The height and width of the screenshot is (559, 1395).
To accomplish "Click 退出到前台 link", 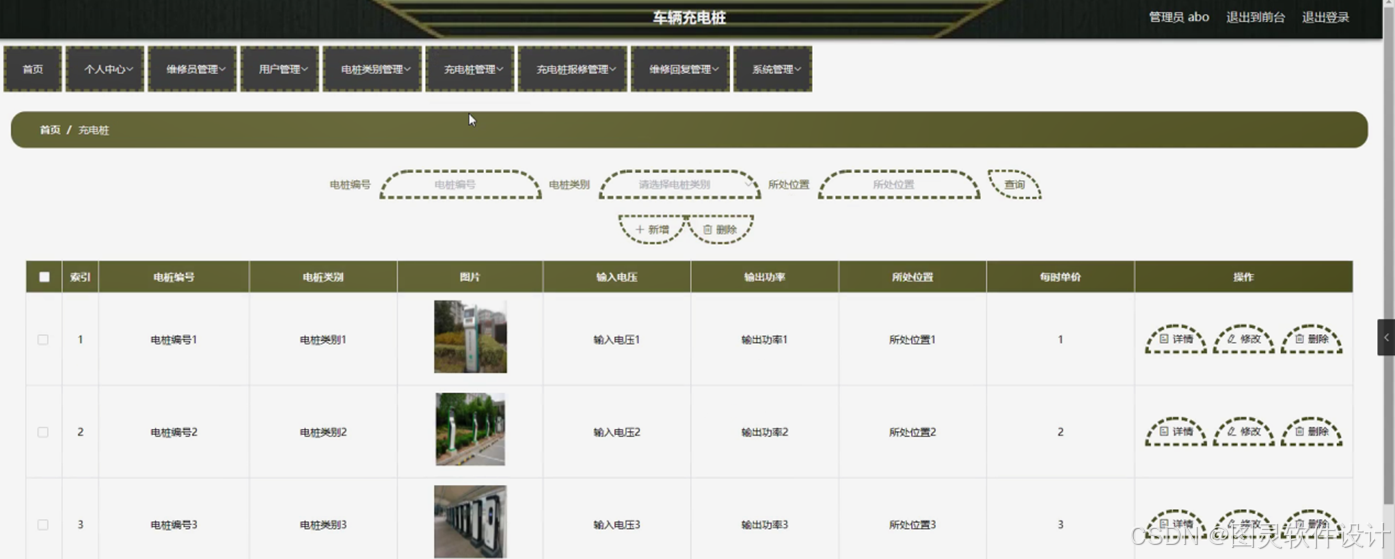I will coord(1255,17).
